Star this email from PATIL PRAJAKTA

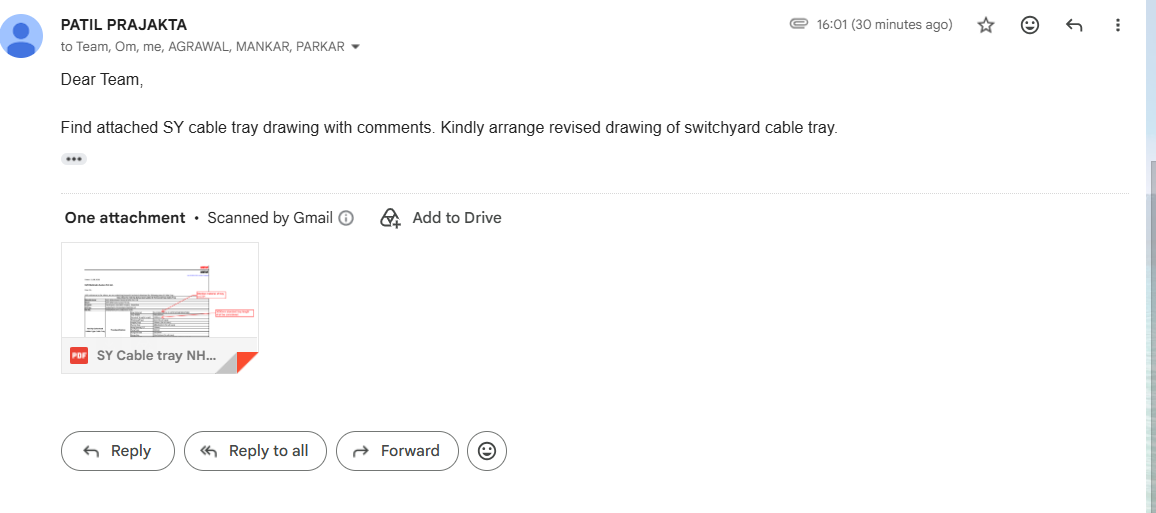(x=986, y=25)
